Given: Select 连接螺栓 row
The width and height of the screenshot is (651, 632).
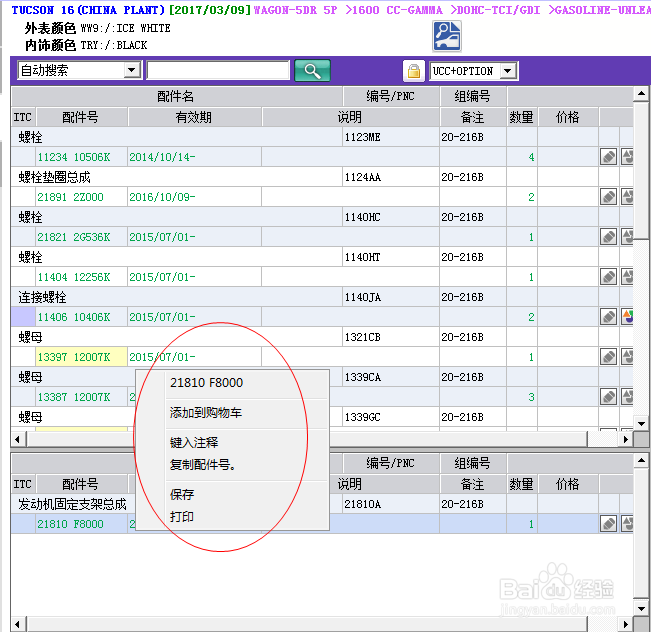Looking at the screenshot, I should (x=176, y=297).
